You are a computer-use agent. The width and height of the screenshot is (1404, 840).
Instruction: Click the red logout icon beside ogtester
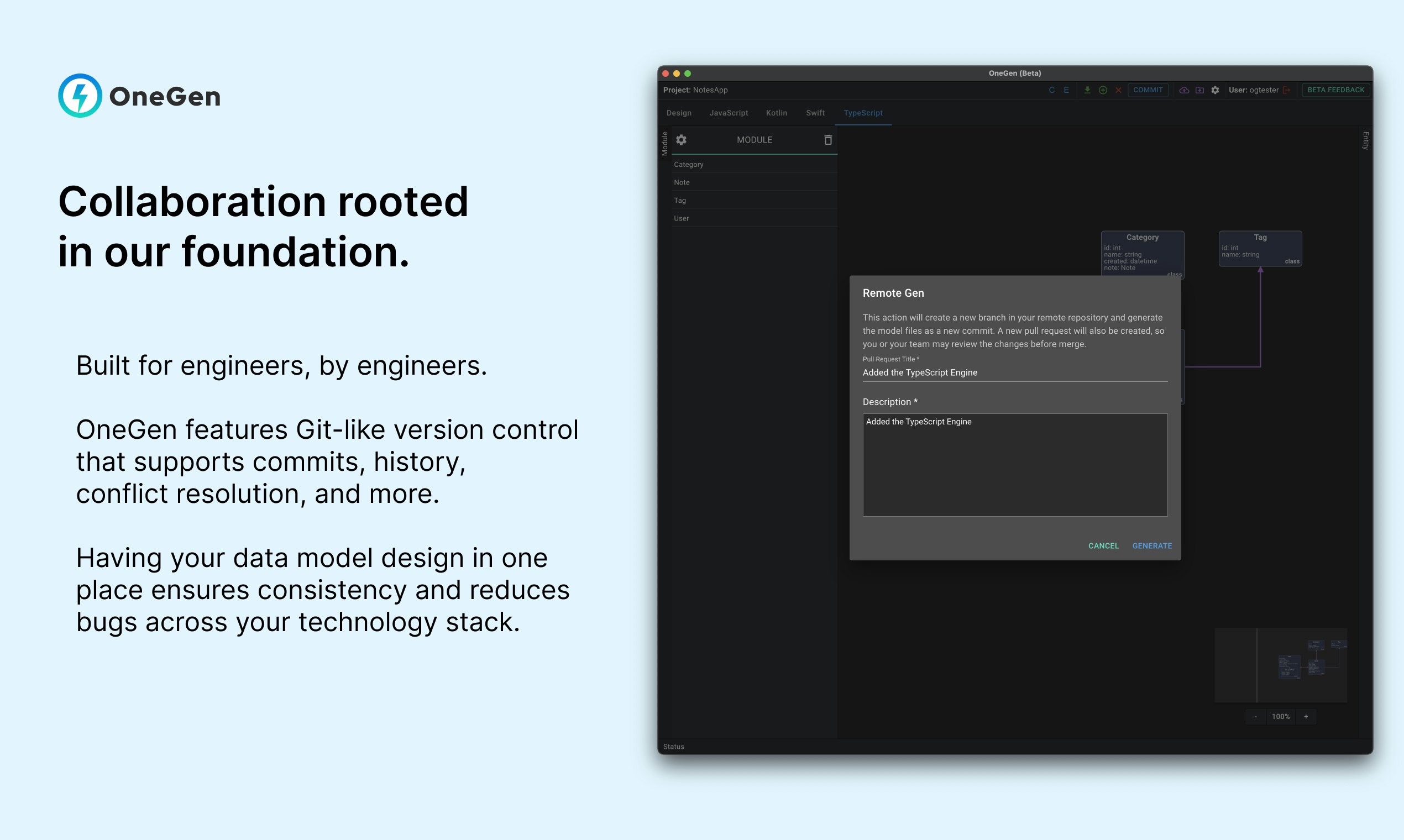[1286, 90]
